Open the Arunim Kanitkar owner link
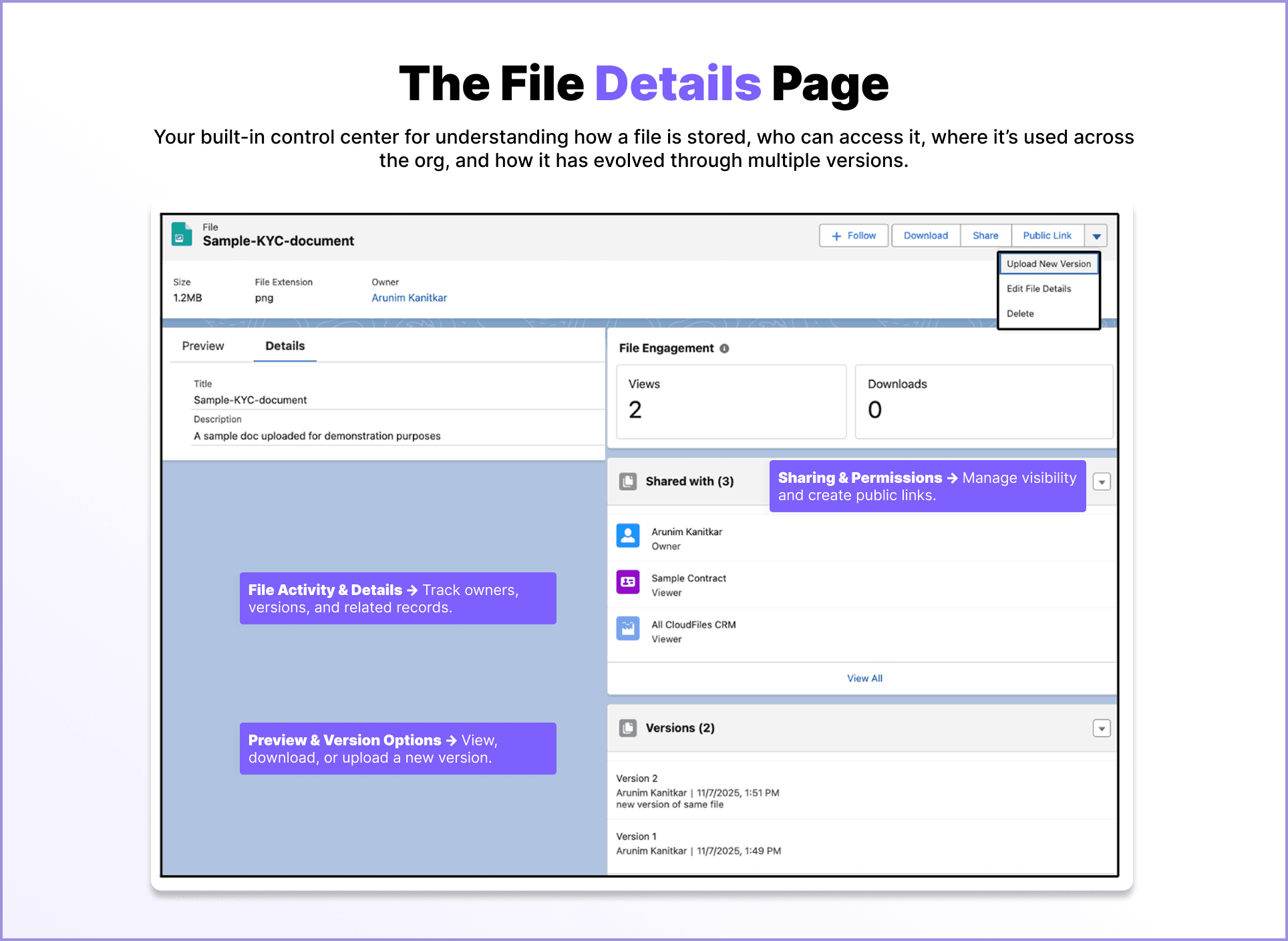 tap(409, 297)
